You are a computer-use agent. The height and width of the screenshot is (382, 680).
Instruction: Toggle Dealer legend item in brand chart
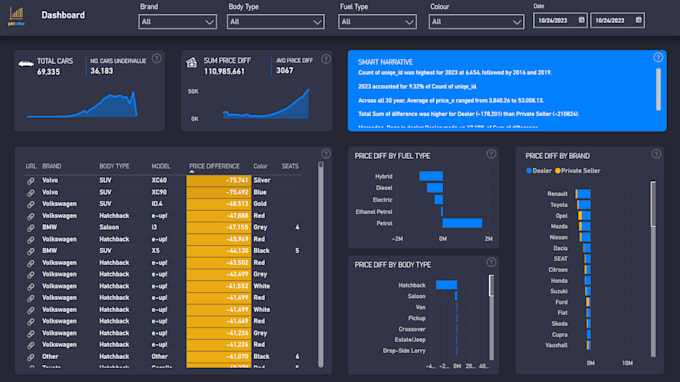point(539,171)
